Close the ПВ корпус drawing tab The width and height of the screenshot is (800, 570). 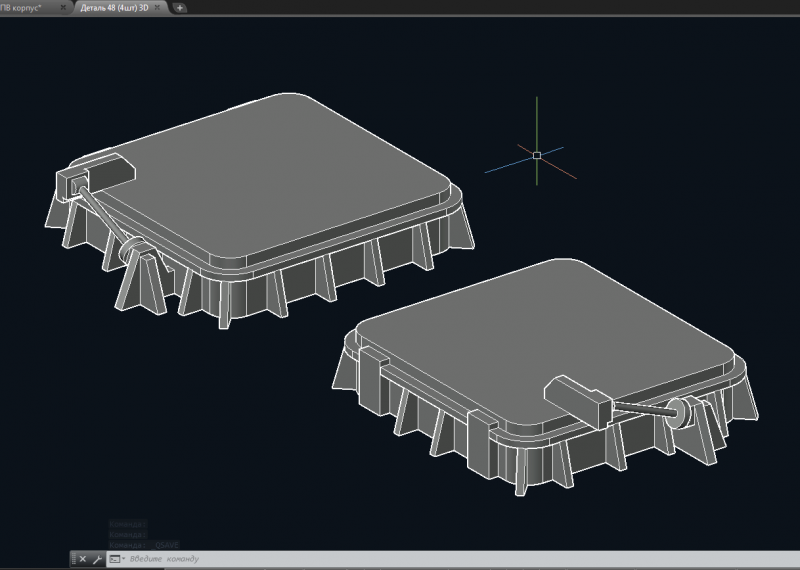[x=63, y=6]
